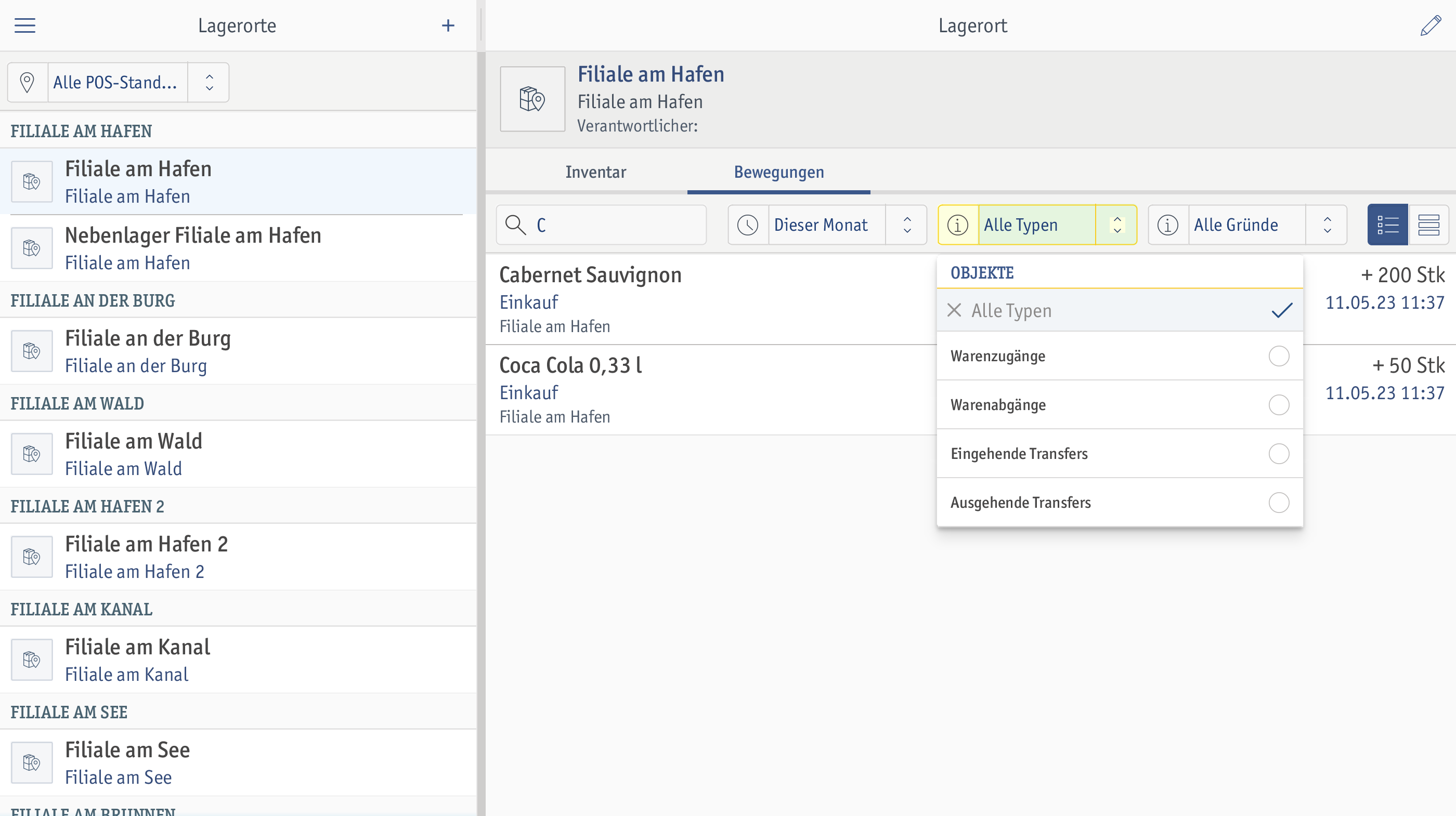Click the clock icon of date filter
1456x816 pixels.
point(748,225)
